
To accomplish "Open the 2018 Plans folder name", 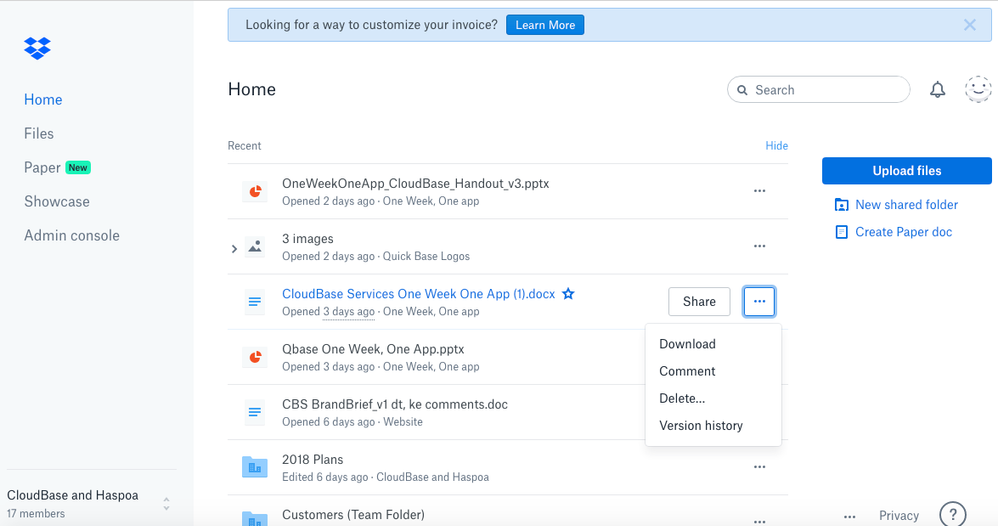I will 313,460.
